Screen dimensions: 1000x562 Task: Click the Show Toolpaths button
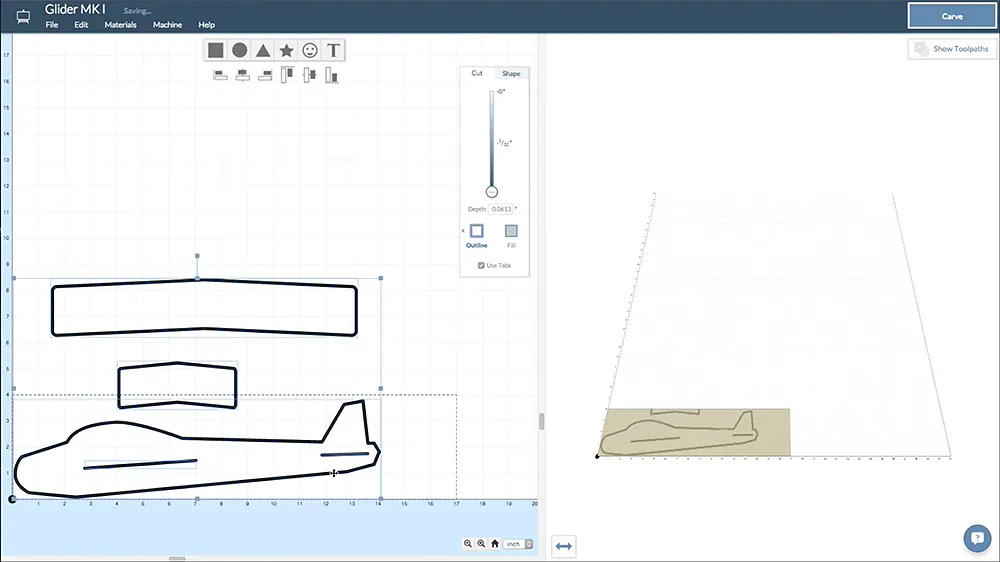(953, 49)
